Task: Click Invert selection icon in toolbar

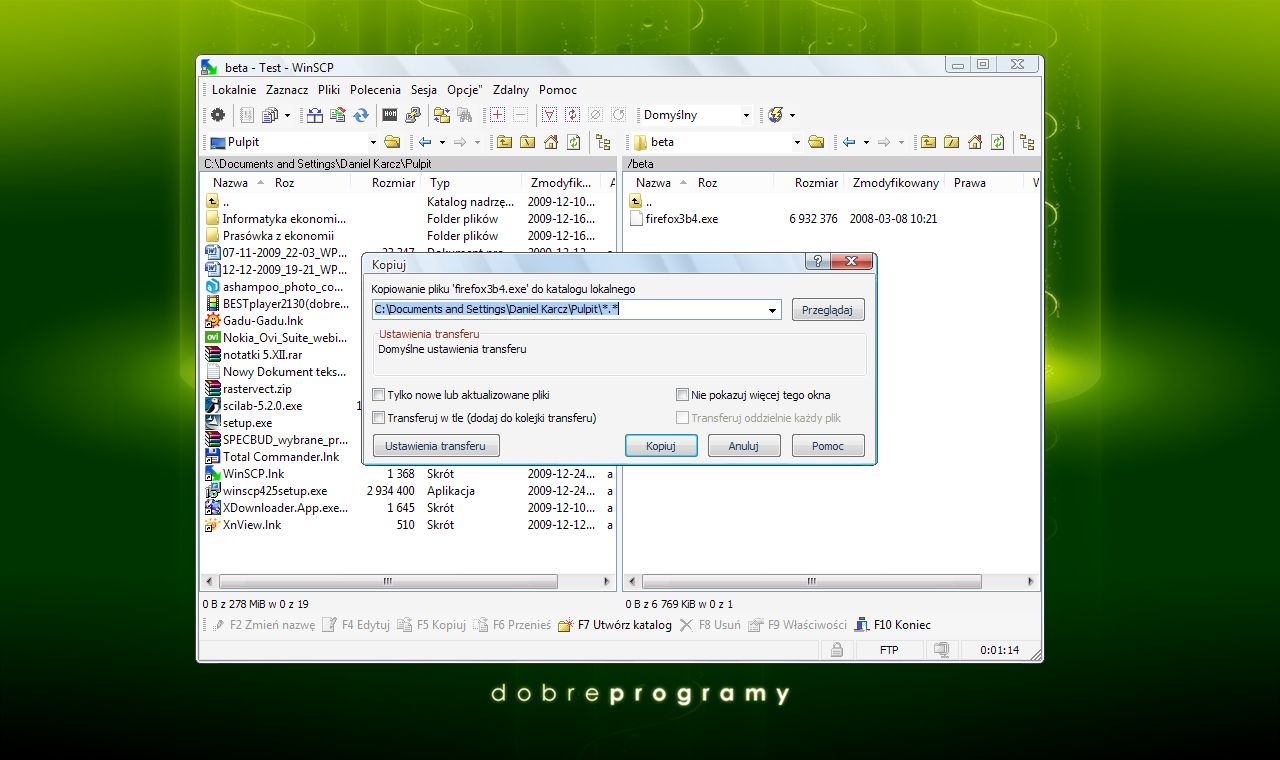Action: (572, 115)
